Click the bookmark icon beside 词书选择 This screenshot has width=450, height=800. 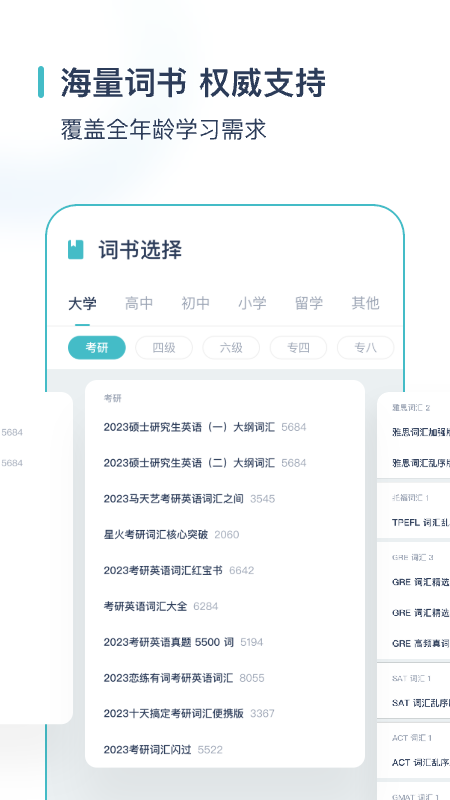click(x=76, y=249)
